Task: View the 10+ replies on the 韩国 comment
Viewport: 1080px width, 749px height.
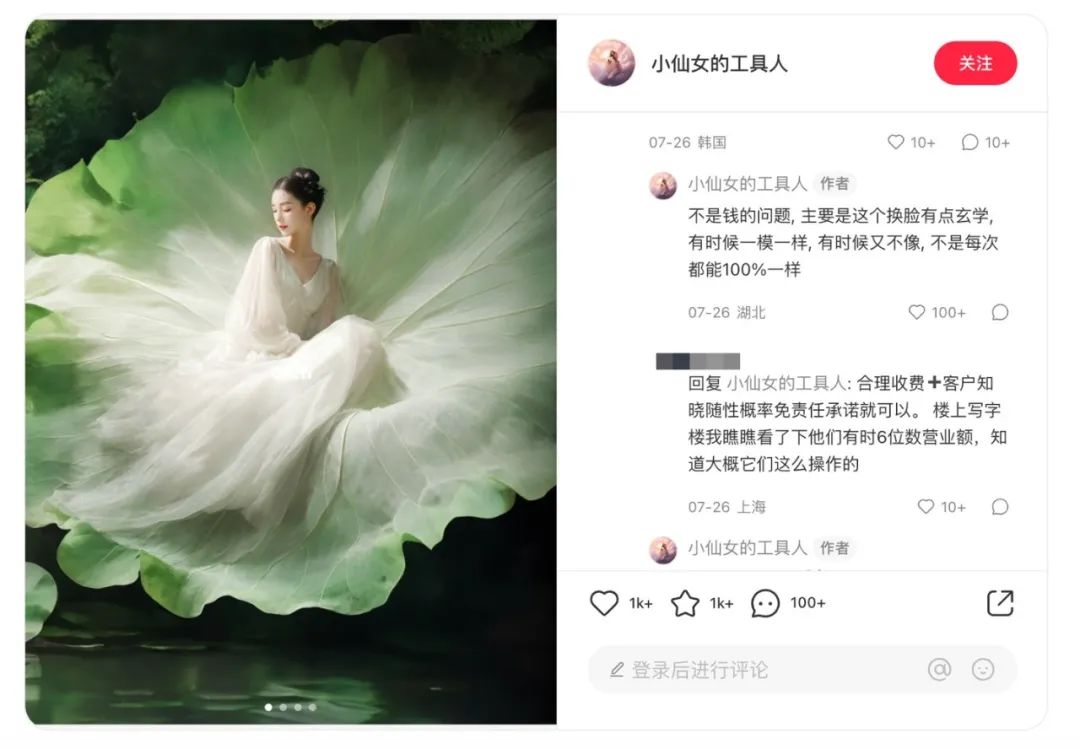Action: (986, 142)
